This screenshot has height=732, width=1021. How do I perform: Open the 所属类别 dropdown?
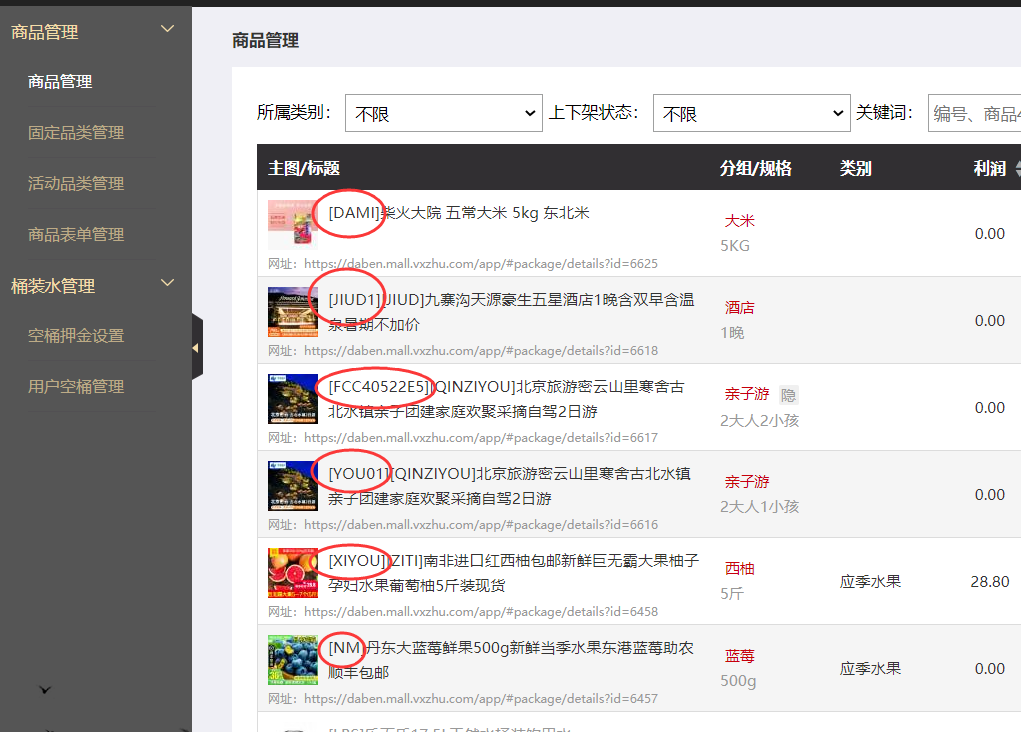coord(443,113)
